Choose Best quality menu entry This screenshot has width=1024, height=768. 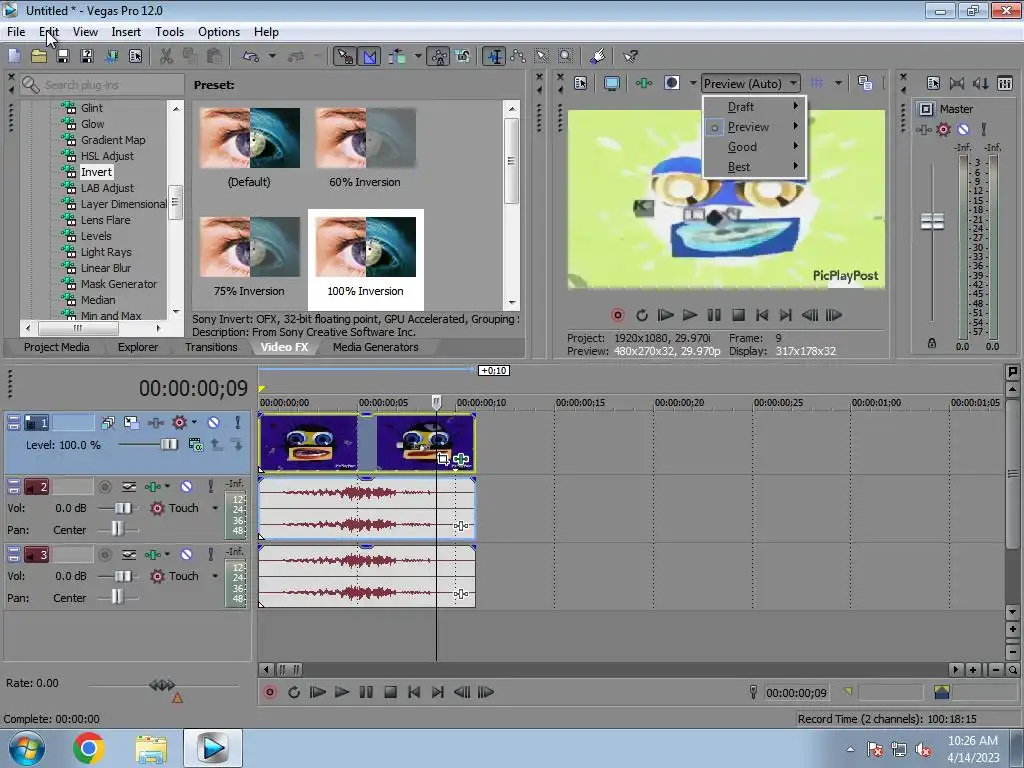[x=755, y=167]
